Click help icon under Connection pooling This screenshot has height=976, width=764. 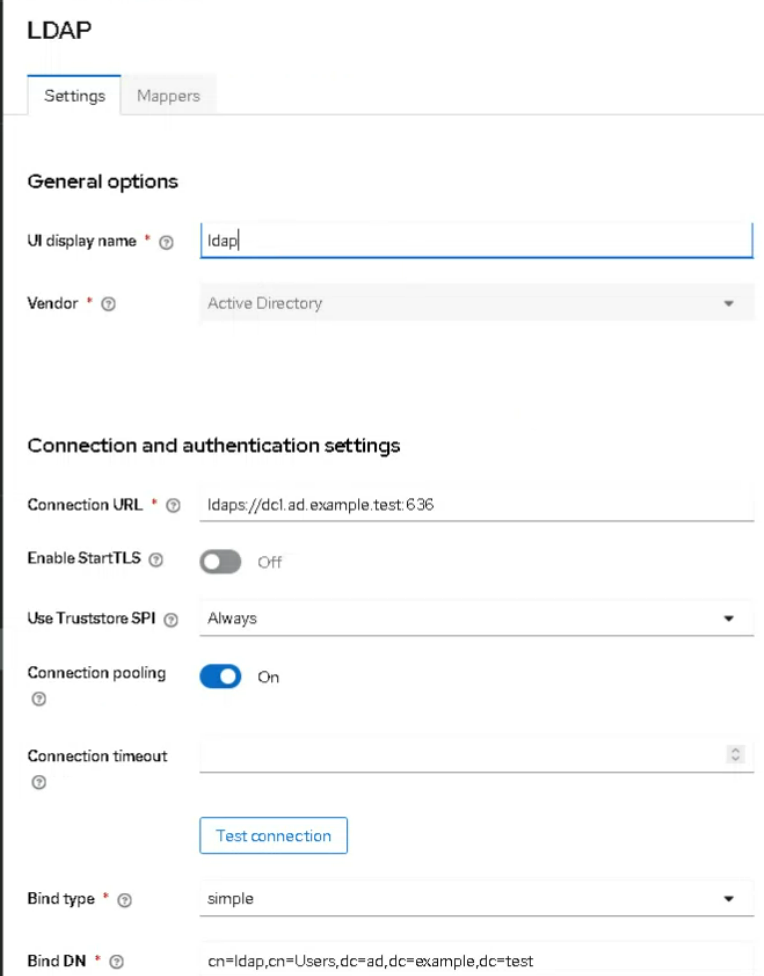pyautogui.click(x=39, y=700)
